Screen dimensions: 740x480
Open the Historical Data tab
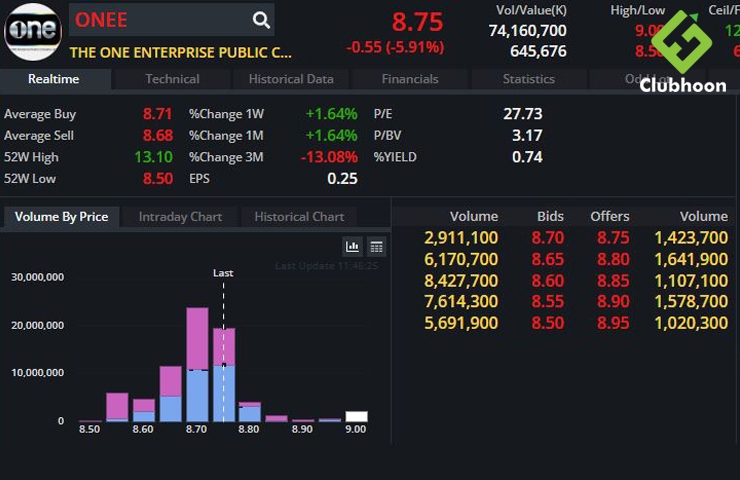pos(291,79)
